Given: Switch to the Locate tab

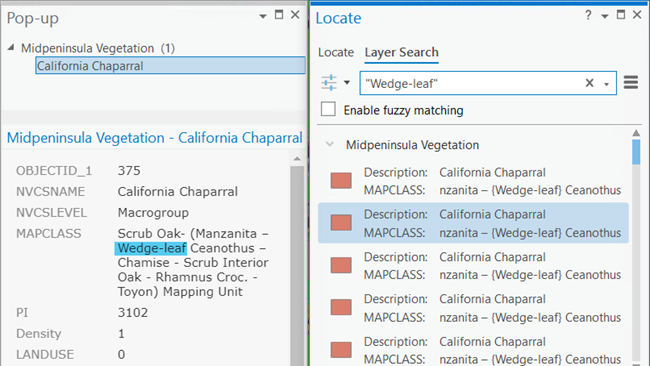Looking at the screenshot, I should coord(336,52).
